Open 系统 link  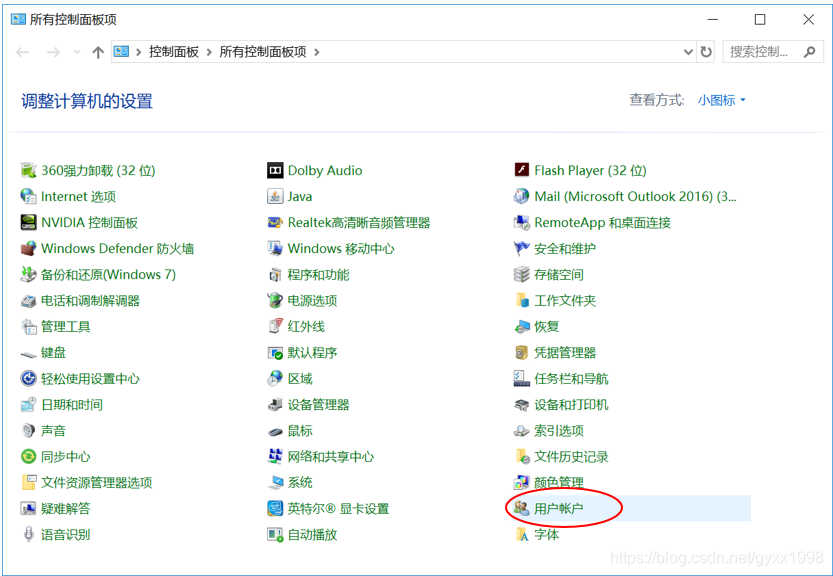click(300, 482)
